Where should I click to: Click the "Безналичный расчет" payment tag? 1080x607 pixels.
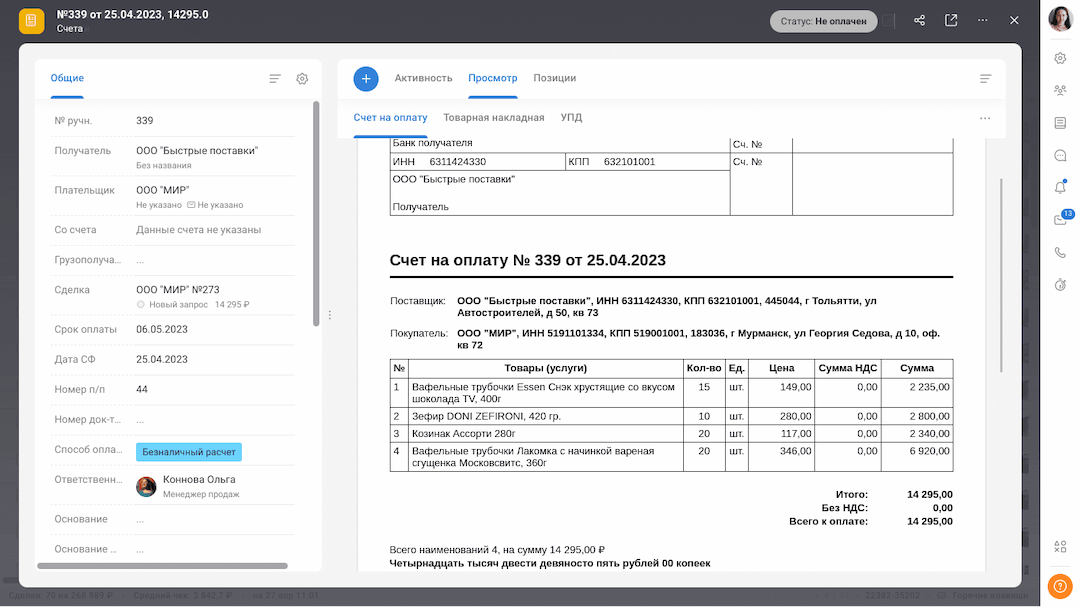[189, 452]
